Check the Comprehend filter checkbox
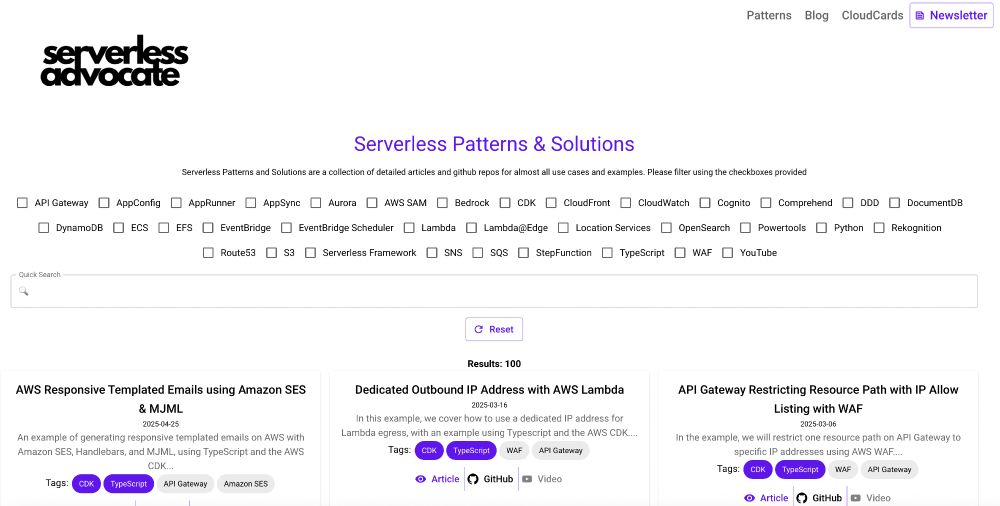Image resolution: width=1000 pixels, height=506 pixels. (766, 202)
